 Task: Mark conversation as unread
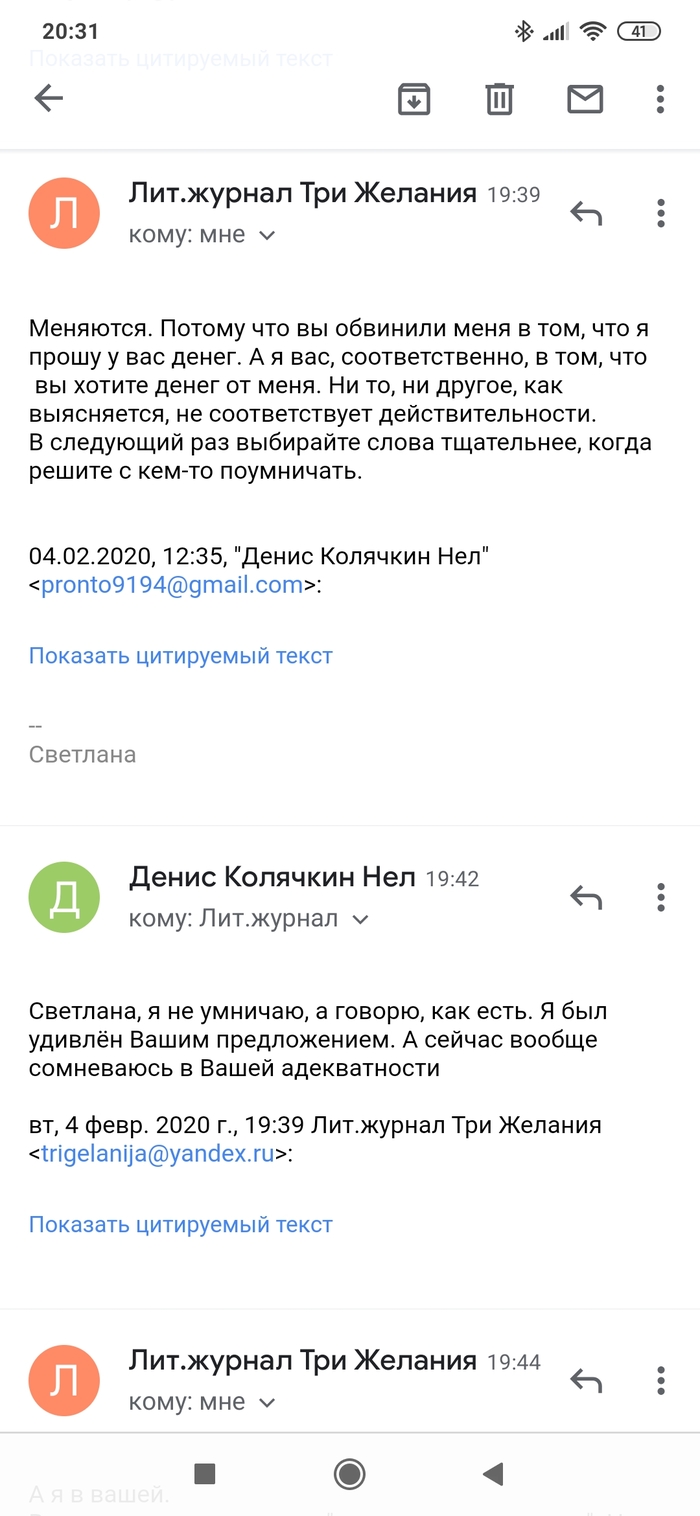pyautogui.click(x=585, y=99)
